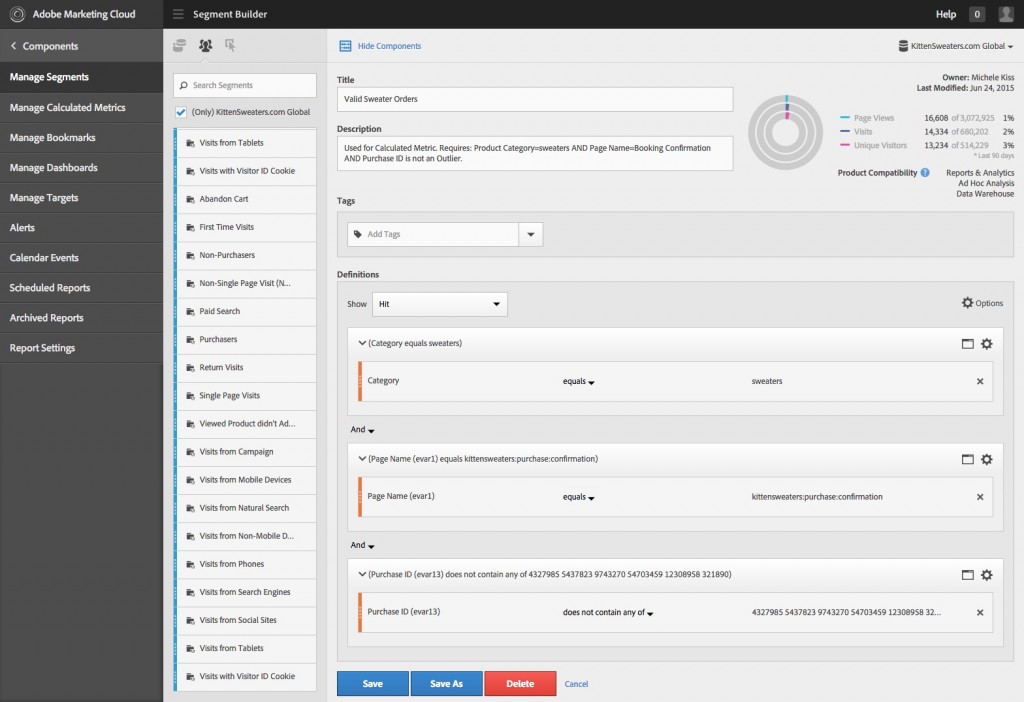Click the segment preview donut chart

[786, 133]
